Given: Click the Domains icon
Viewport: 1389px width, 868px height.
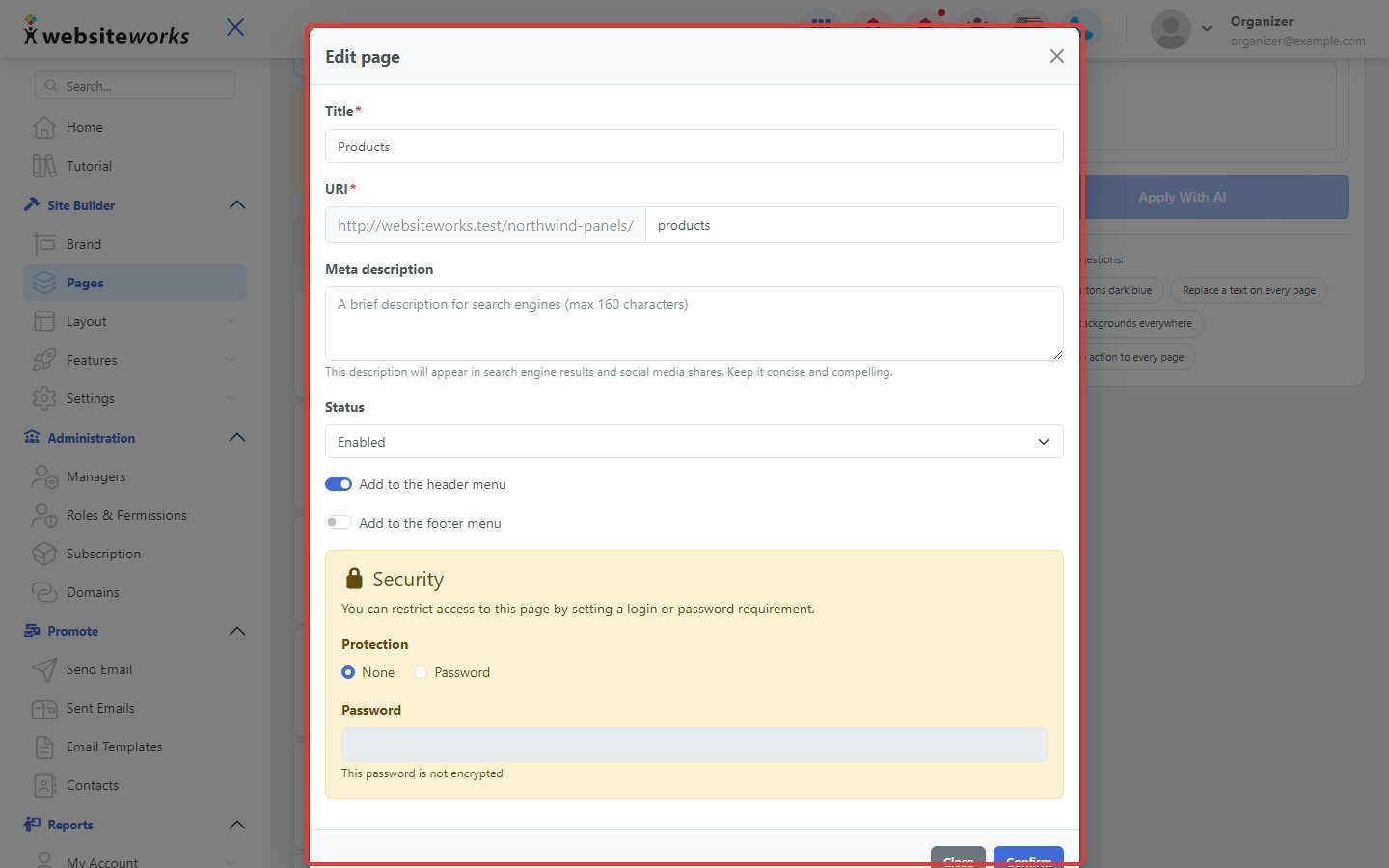Looking at the screenshot, I should click(x=43, y=592).
